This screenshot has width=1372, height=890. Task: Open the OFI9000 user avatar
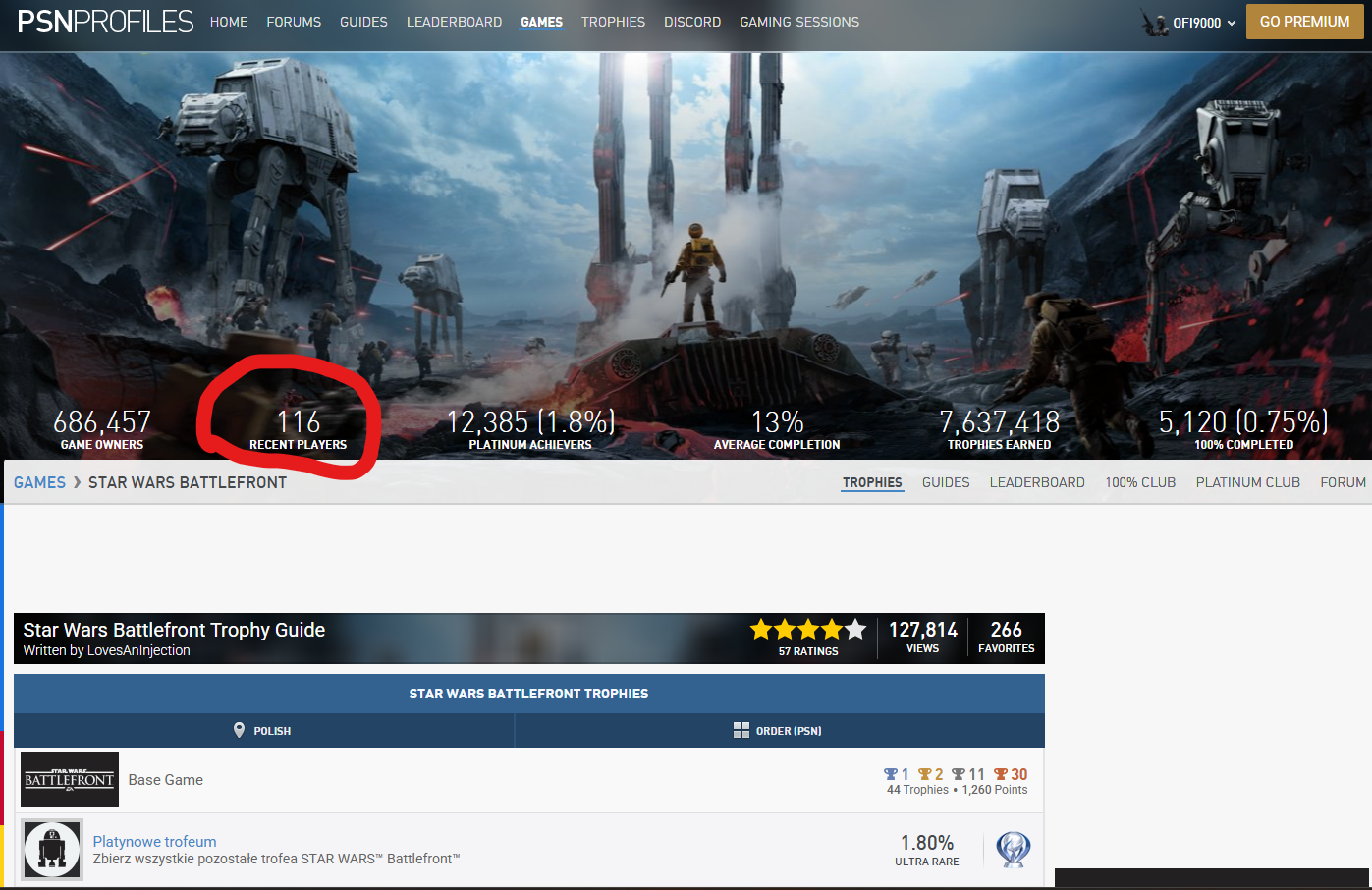pos(1155,23)
